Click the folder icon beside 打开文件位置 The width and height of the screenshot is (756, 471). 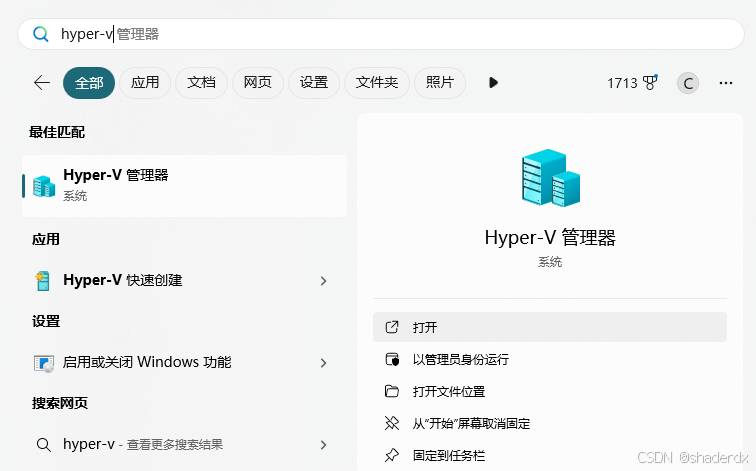point(392,391)
